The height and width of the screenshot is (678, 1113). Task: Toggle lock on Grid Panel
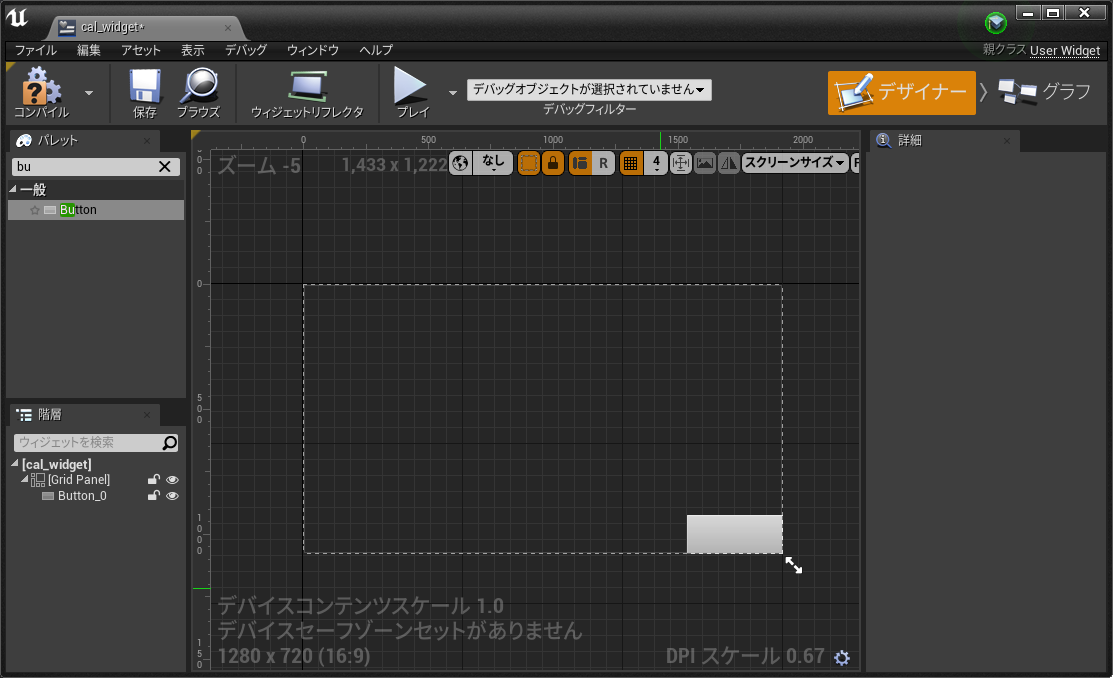pyautogui.click(x=153, y=479)
